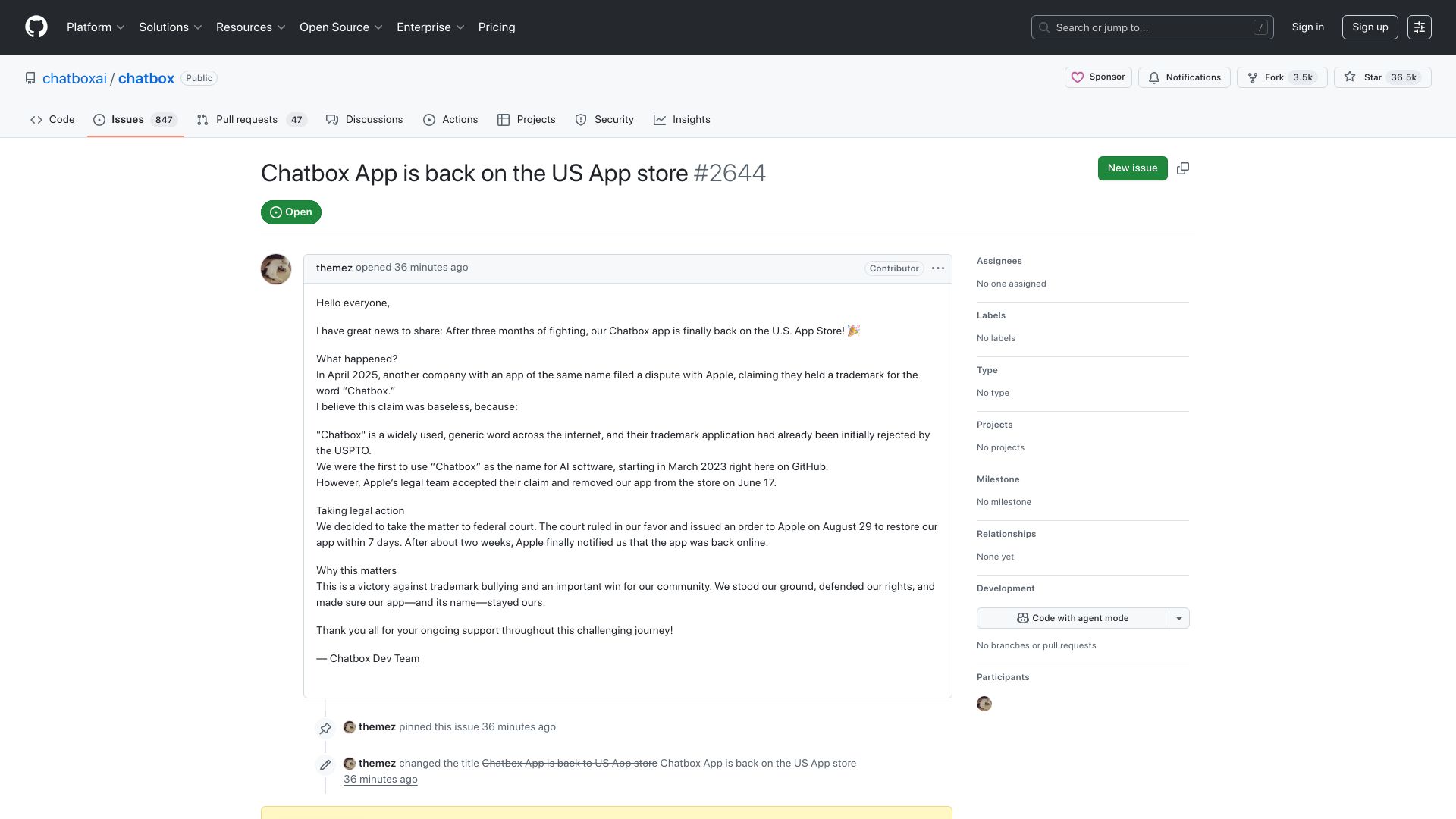Image resolution: width=1456 pixels, height=819 pixels.
Task: Click themez in the title change event
Action: [377, 764]
